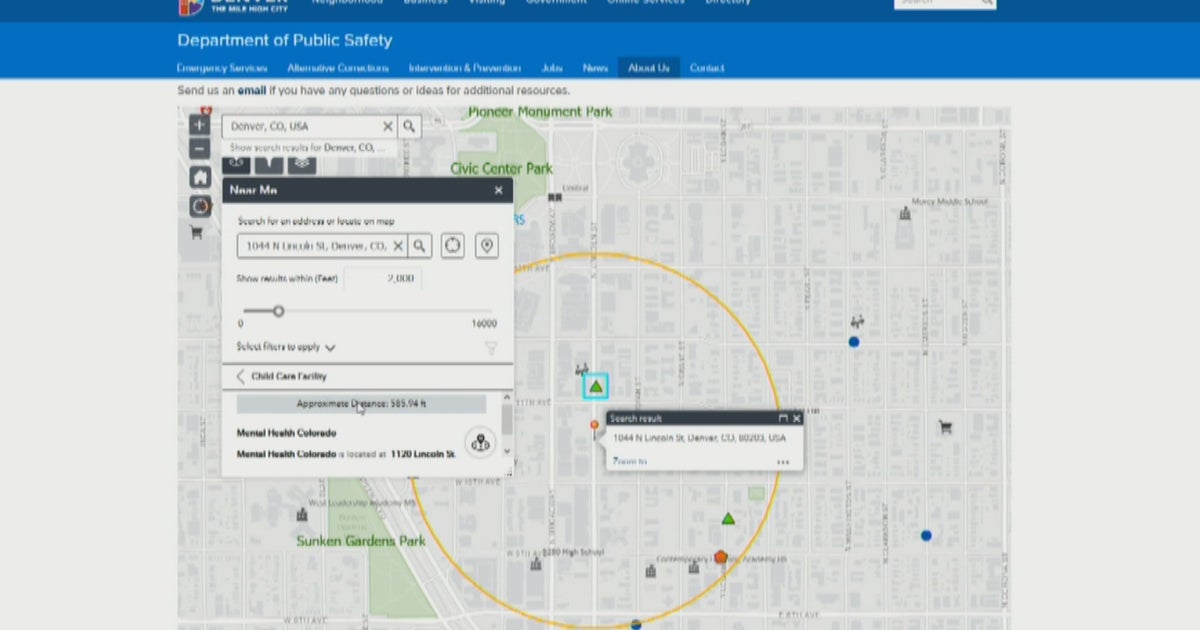This screenshot has height=630, width=1200.
Task: Go back from Child Care Facility list
Action: point(241,377)
